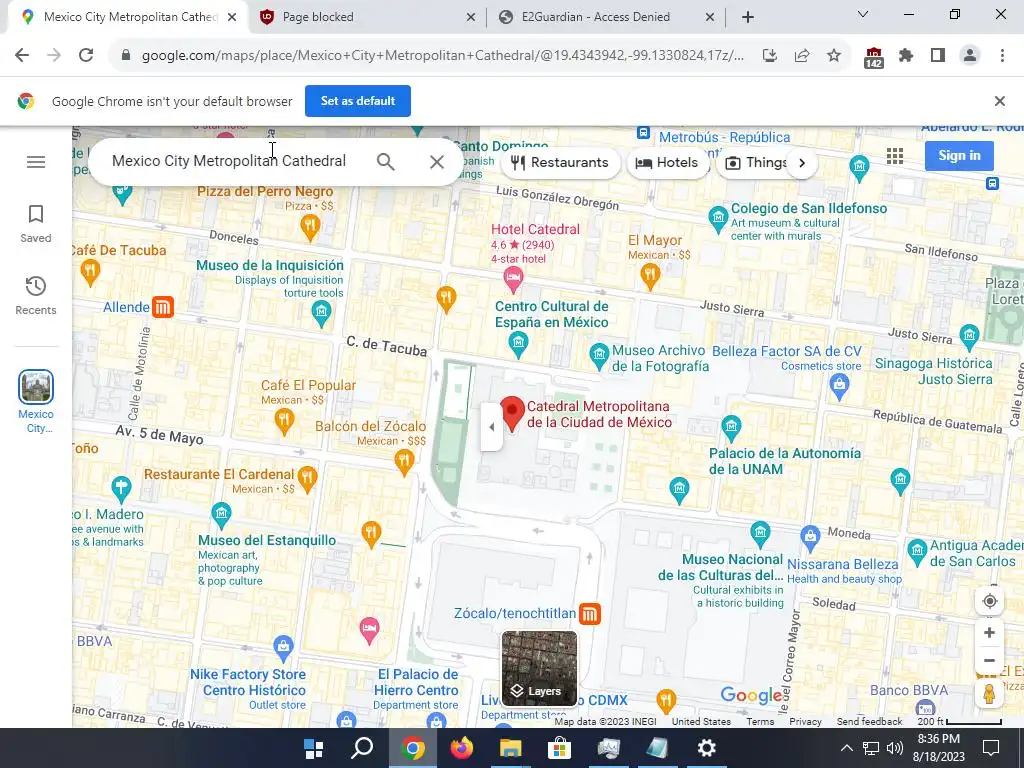Click the Hotel Catedral pin
This screenshot has width=1024, height=768.
click(x=513, y=280)
